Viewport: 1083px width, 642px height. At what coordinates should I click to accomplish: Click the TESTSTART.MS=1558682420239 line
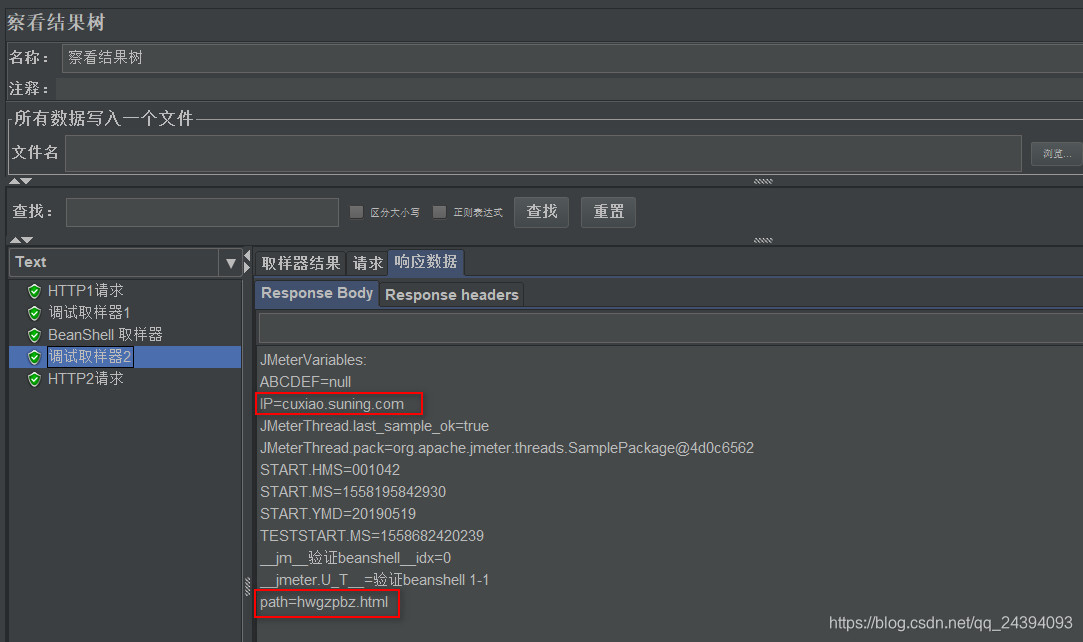pos(372,536)
